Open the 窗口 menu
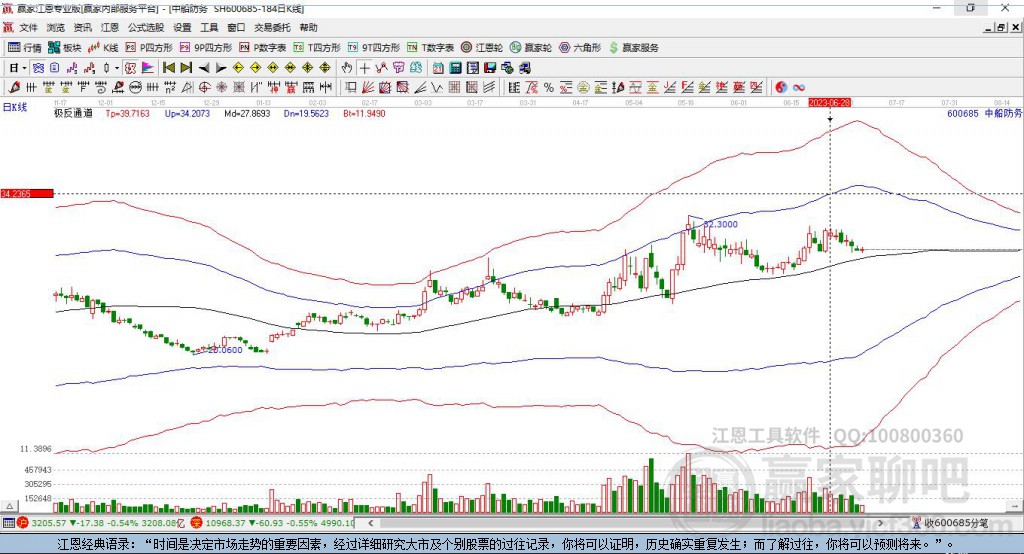Screen dimensions: 1024x554 point(236,27)
